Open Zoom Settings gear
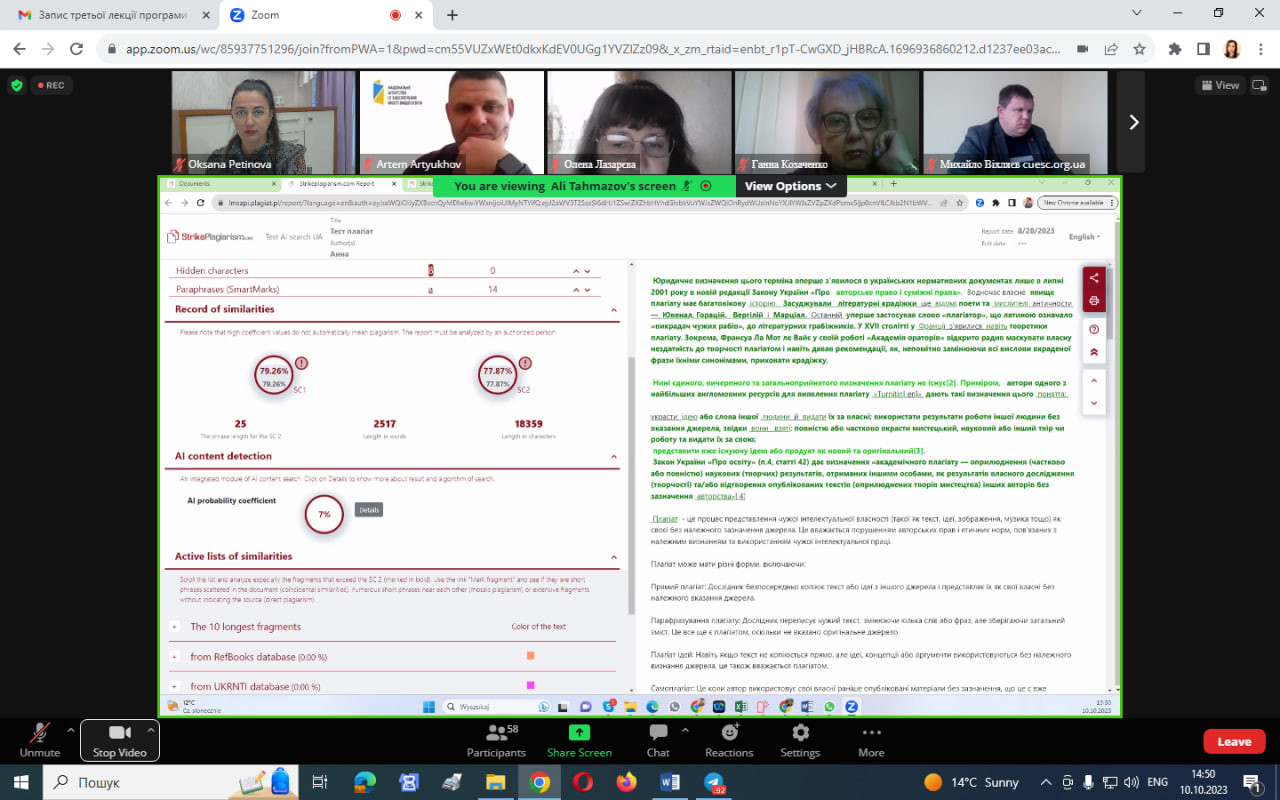 pos(800,741)
